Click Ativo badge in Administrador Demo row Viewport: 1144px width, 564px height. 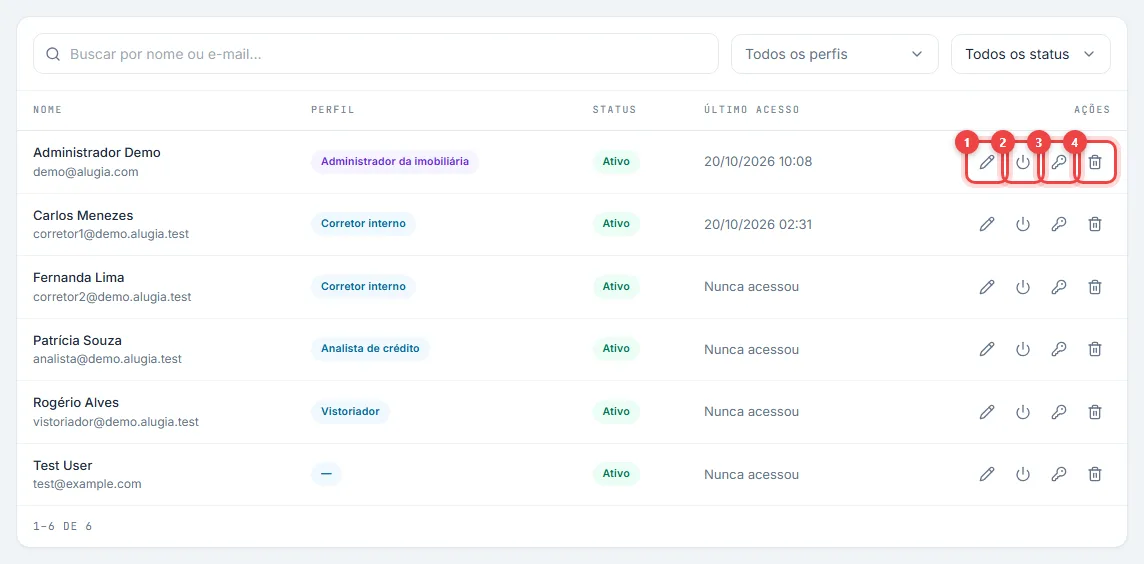616,161
